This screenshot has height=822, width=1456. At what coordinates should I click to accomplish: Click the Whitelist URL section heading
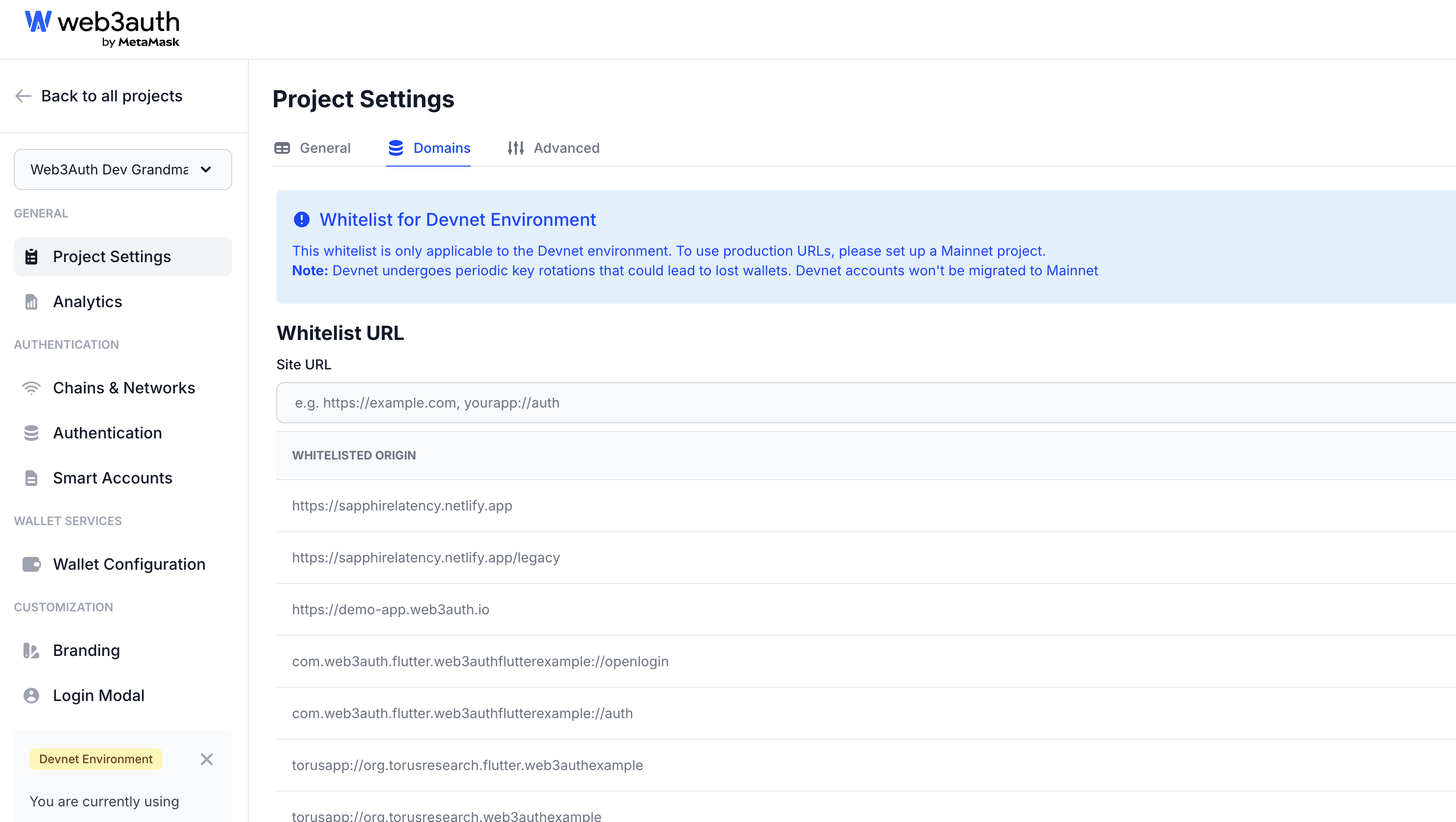click(x=340, y=333)
